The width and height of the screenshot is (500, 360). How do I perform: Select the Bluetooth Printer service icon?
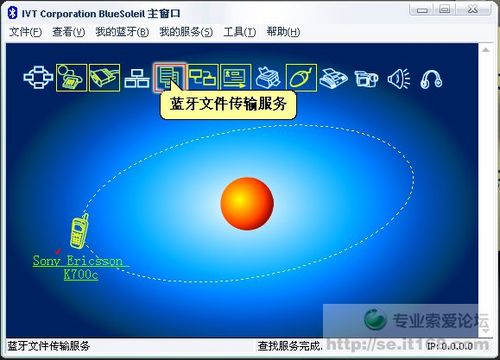268,78
